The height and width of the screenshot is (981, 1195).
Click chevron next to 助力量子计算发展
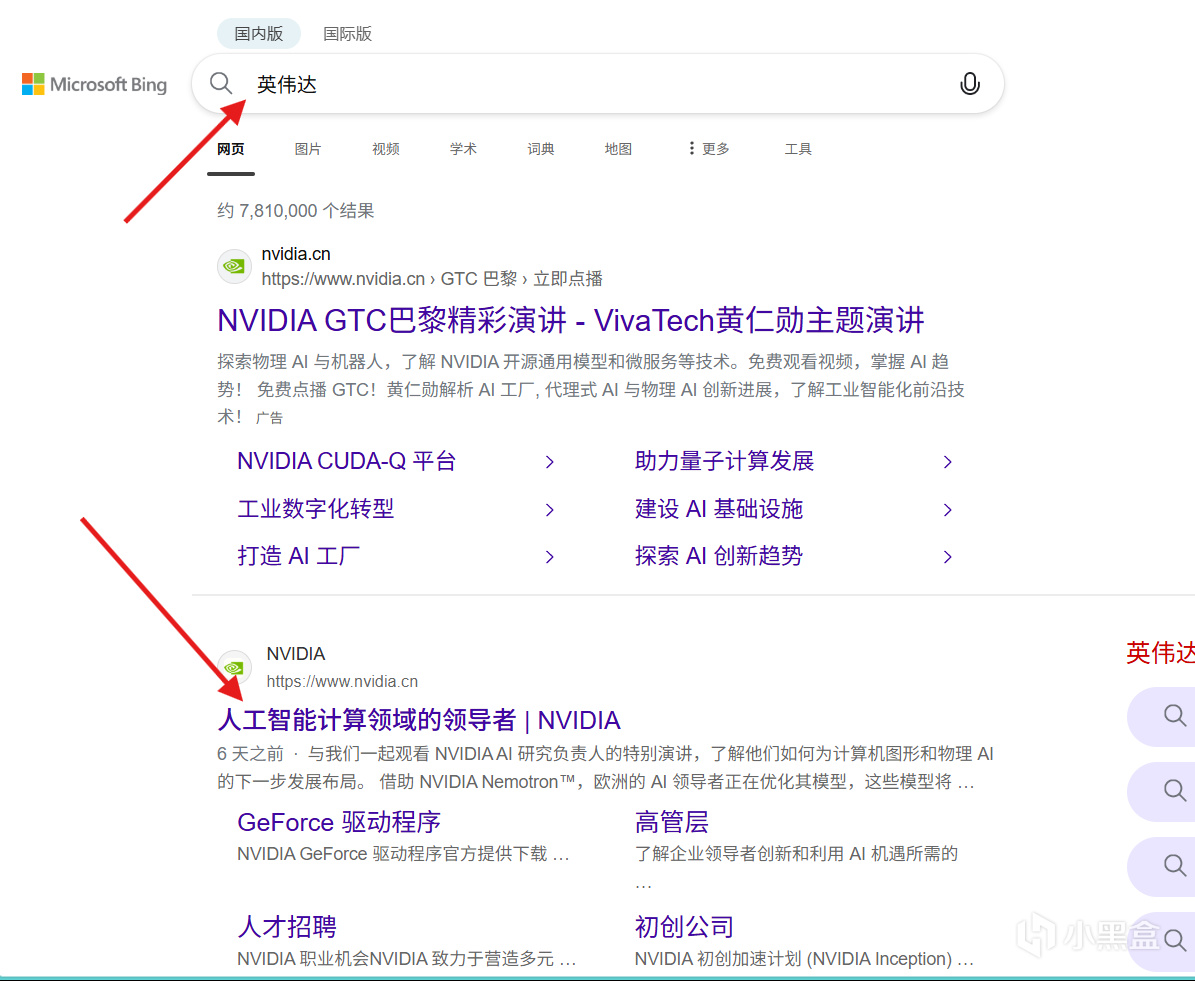click(x=947, y=462)
